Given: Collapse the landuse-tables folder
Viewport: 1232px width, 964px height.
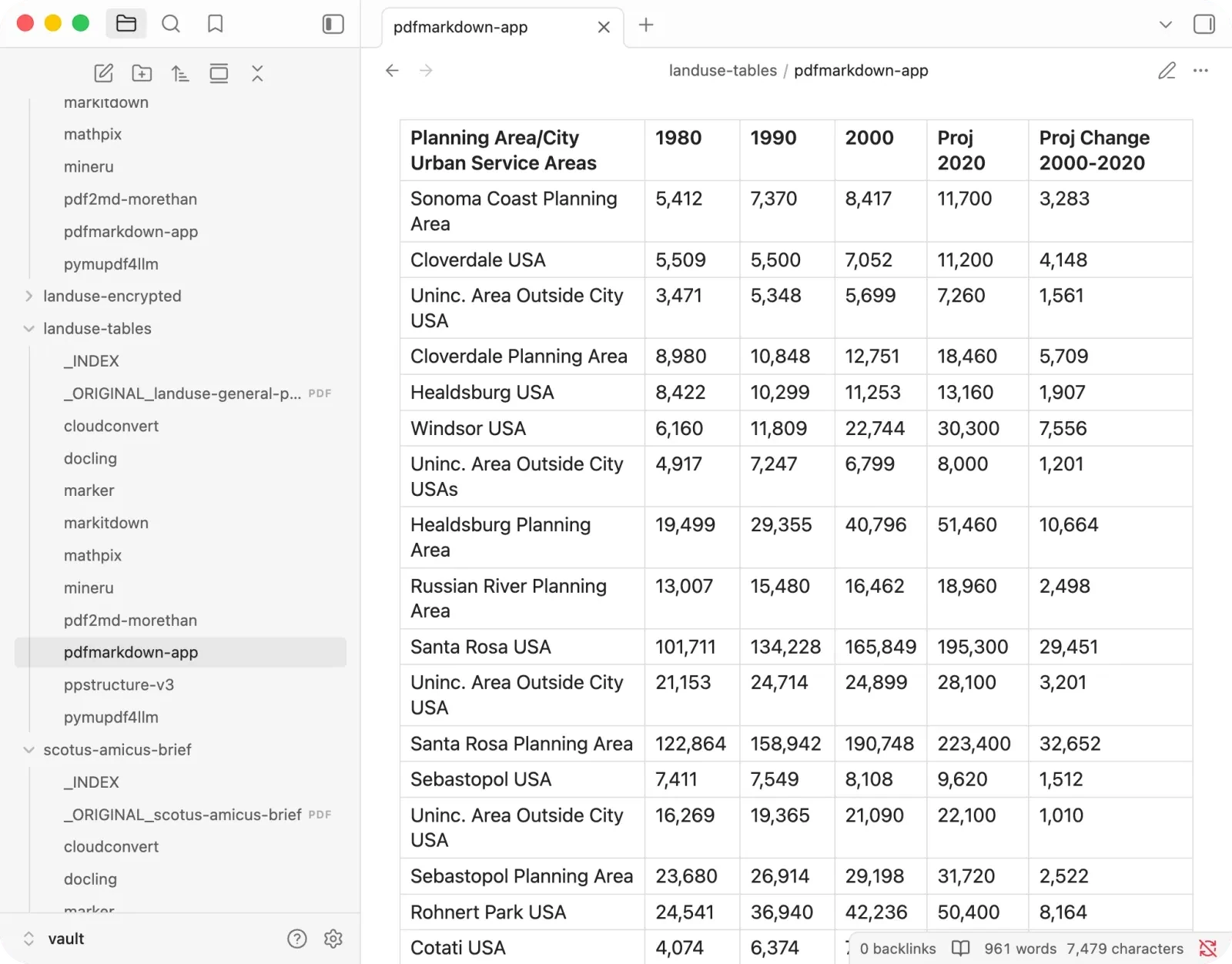Looking at the screenshot, I should pos(97,329).
